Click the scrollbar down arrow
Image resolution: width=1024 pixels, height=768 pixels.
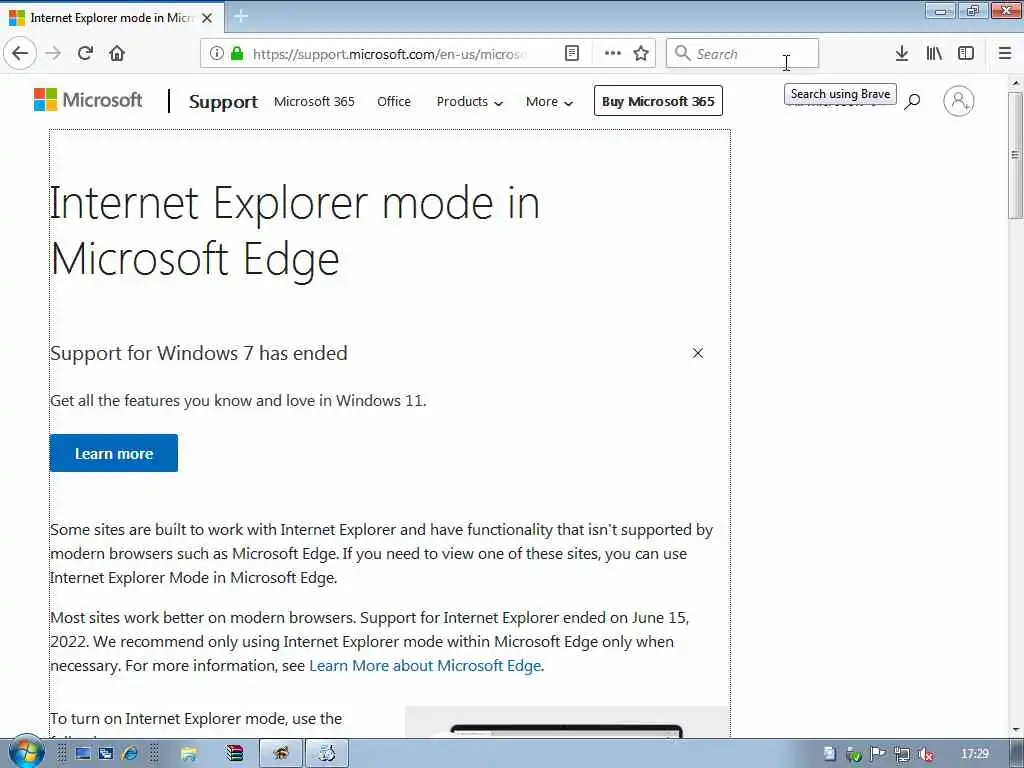(1015, 729)
